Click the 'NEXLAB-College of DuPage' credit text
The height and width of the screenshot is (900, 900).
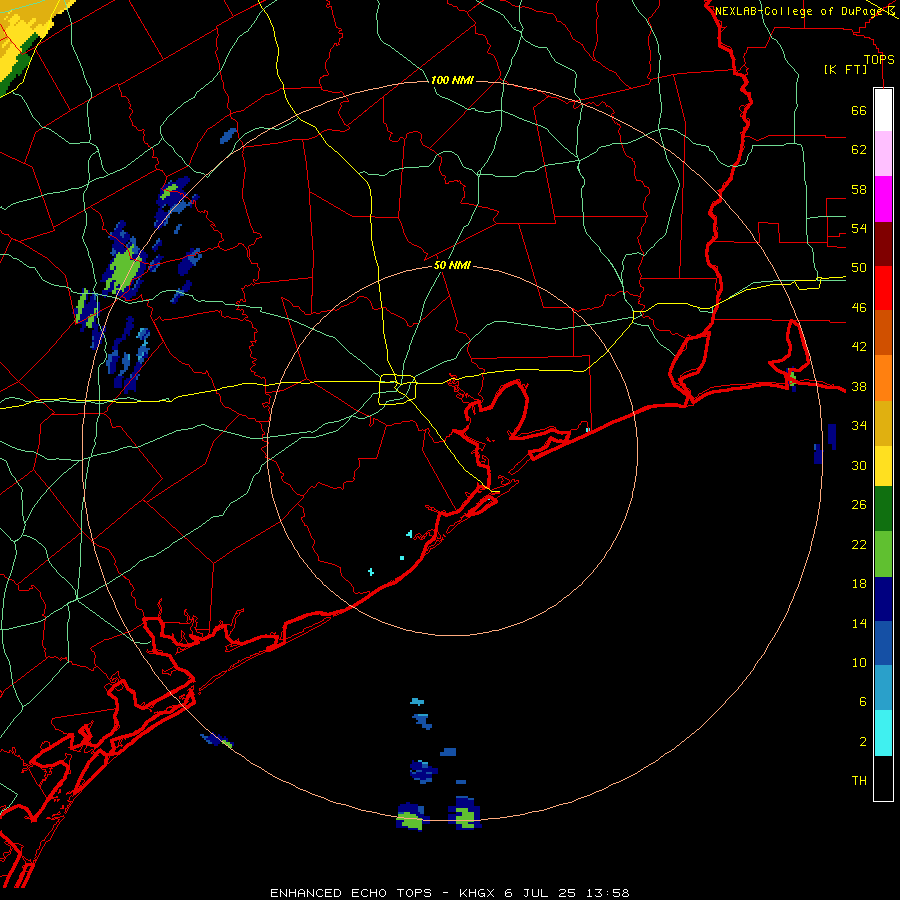point(799,10)
